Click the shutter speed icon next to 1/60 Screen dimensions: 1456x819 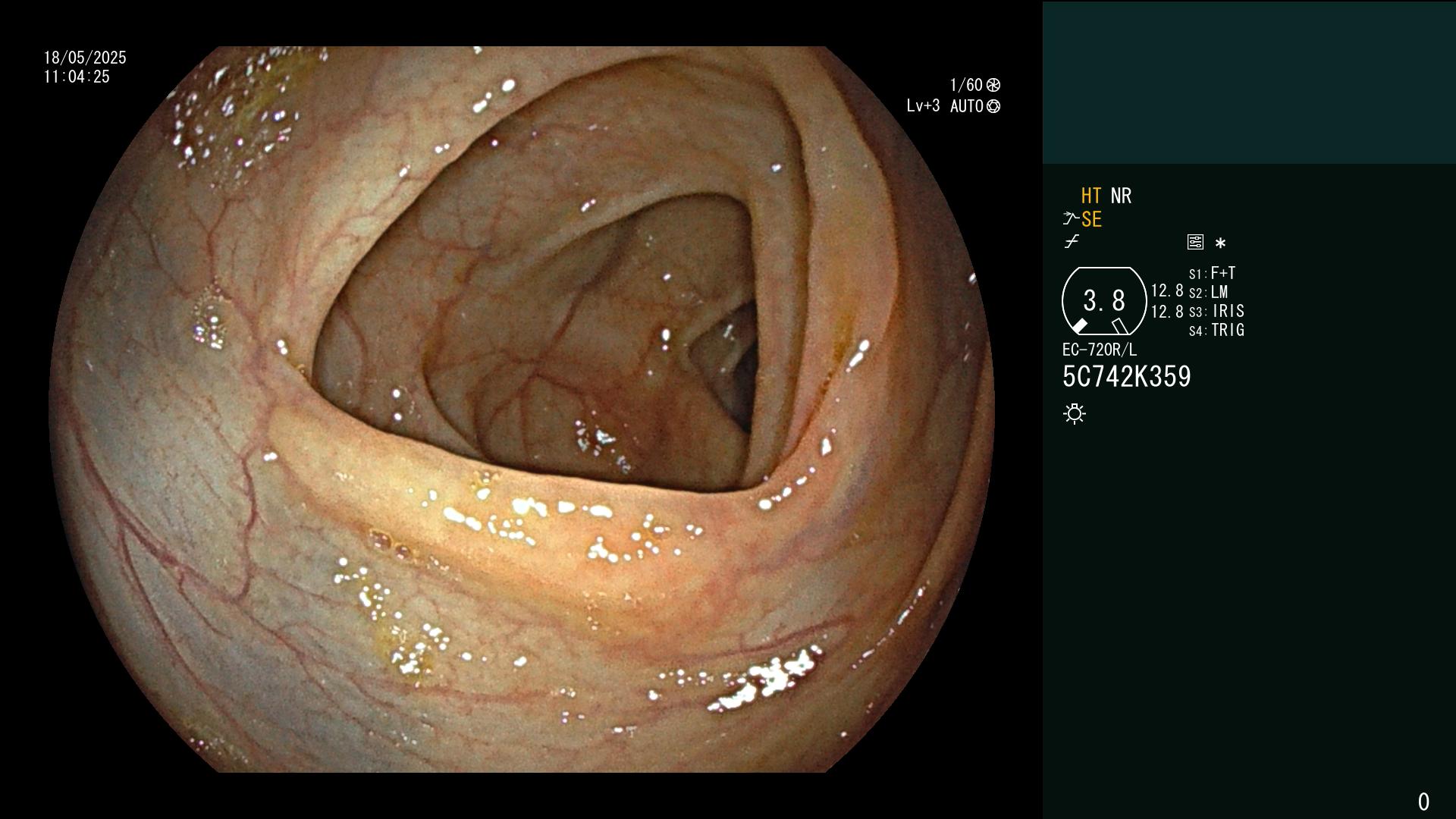click(993, 85)
